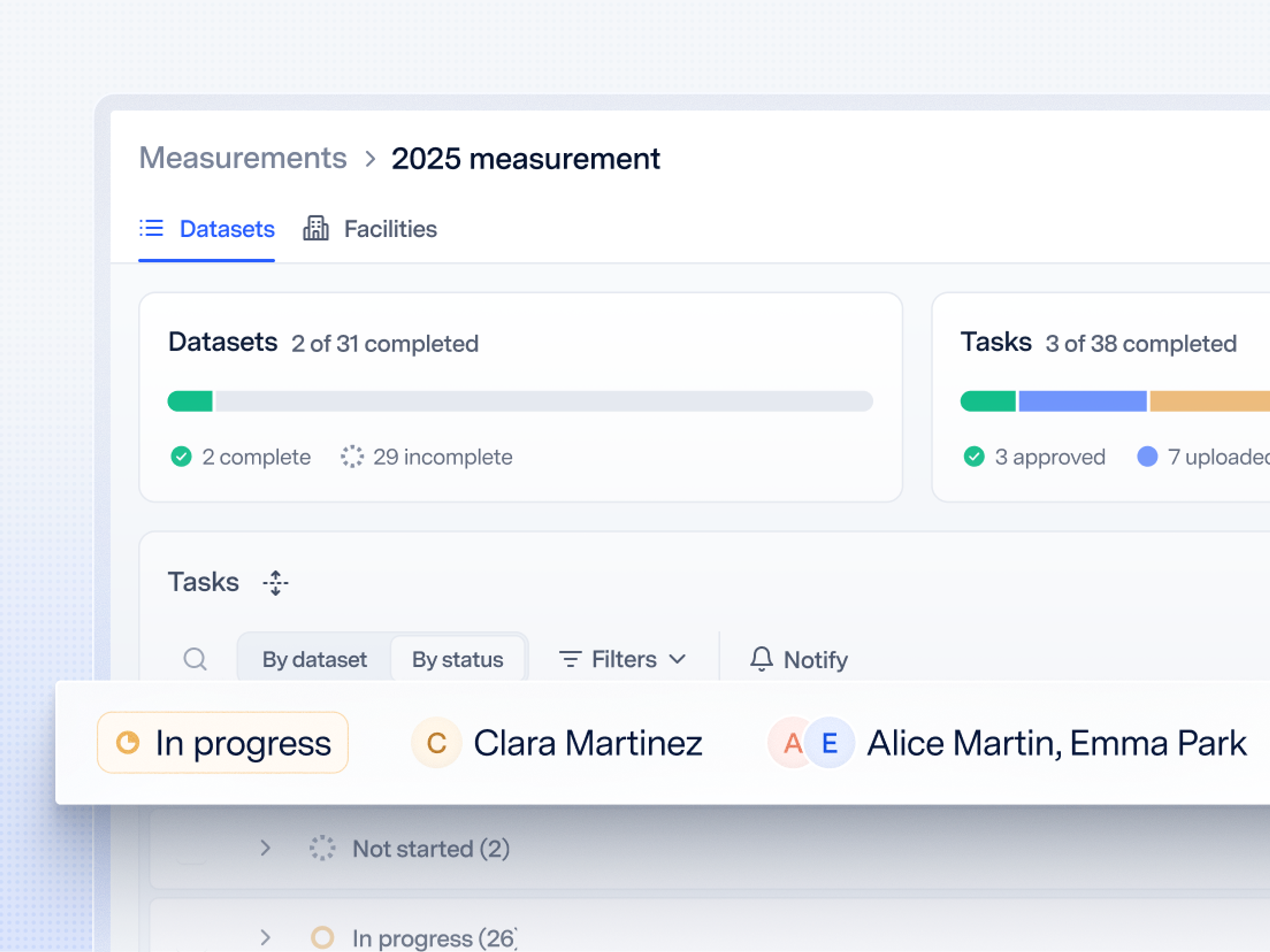Switch to the Datasets tab
Viewport: 1270px width, 952px height.
pos(207,229)
